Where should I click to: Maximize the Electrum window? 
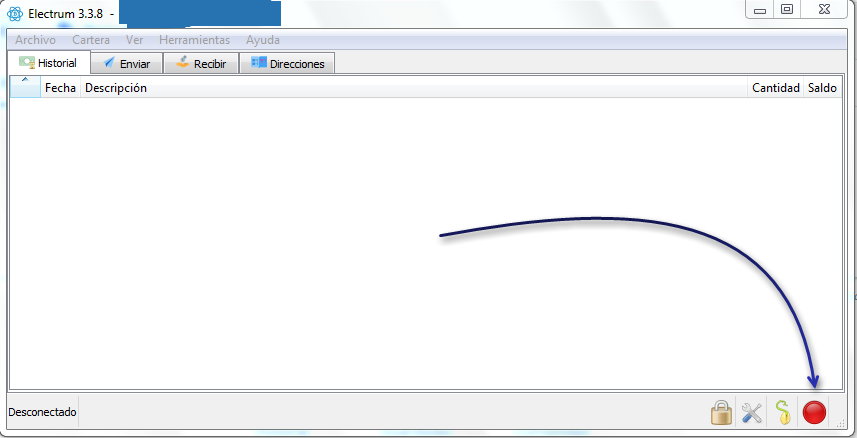click(787, 10)
